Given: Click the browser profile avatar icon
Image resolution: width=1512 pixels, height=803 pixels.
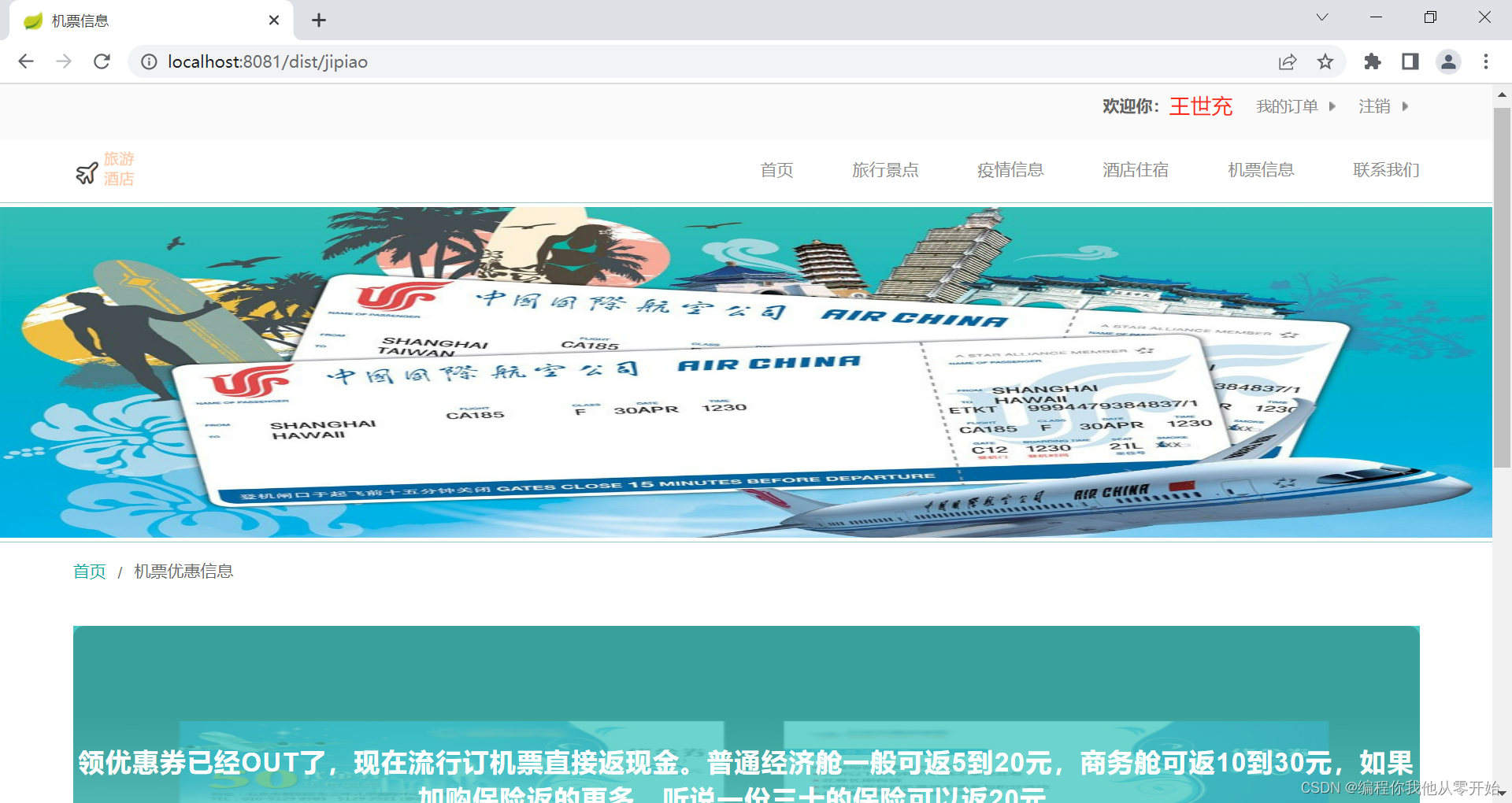Looking at the screenshot, I should click(1449, 61).
